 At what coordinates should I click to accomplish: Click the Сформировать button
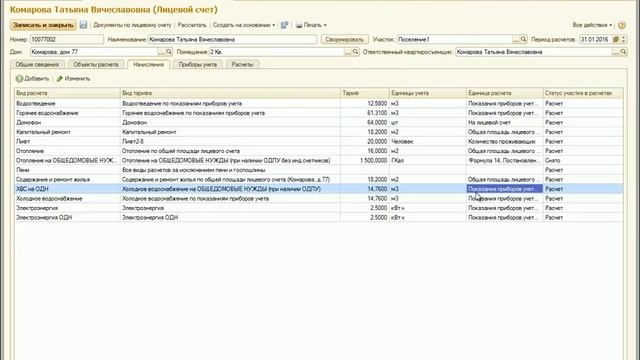tap(344, 40)
